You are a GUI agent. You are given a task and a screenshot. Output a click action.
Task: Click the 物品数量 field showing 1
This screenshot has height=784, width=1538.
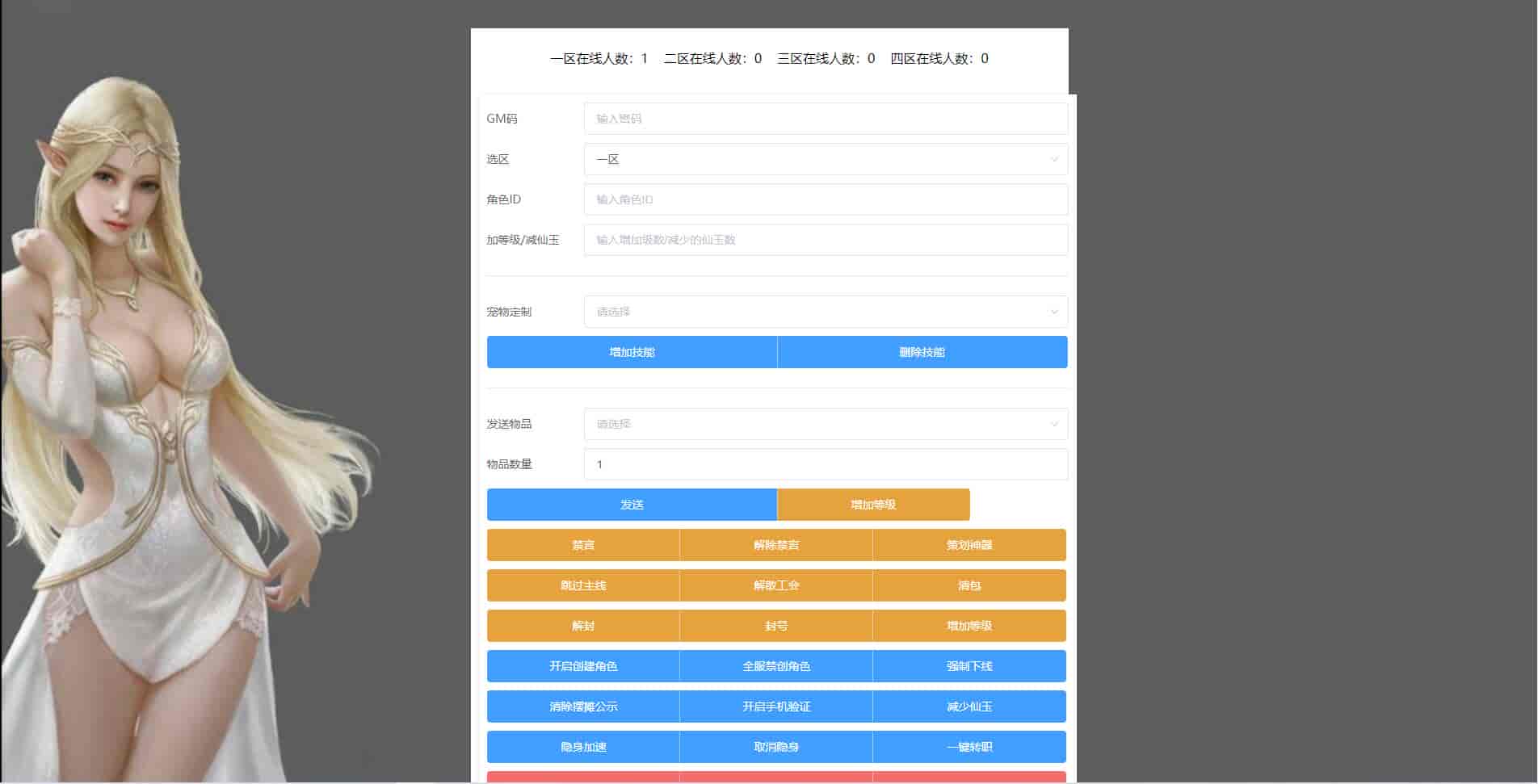(826, 464)
